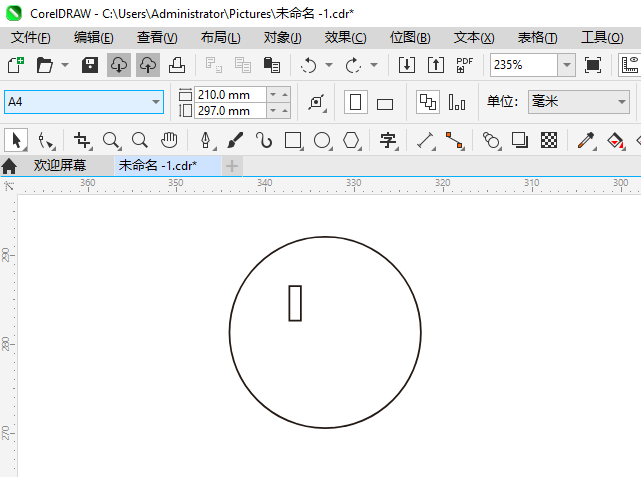641x477 pixels.
Task: Expand the Open recent dropdown arrow
Action: click(65, 65)
